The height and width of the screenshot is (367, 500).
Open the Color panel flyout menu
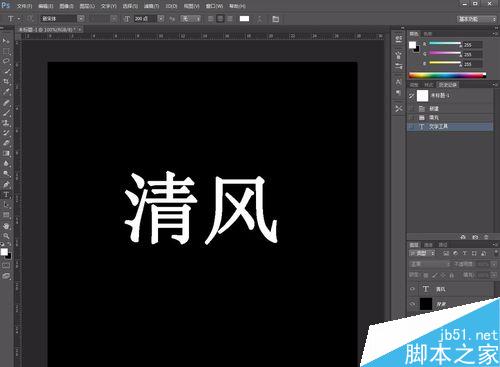tap(495, 34)
